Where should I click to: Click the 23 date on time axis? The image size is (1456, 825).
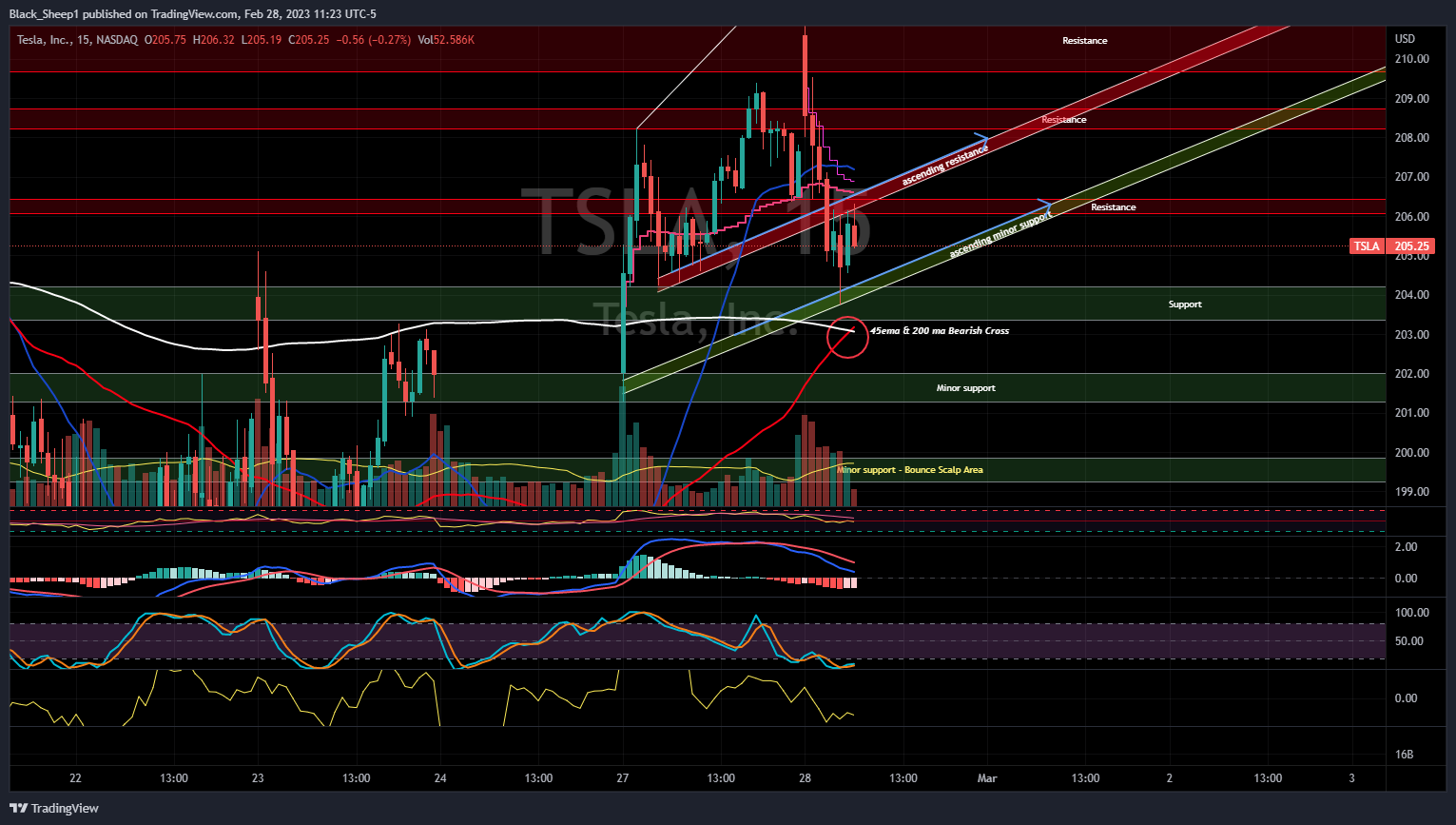258,778
